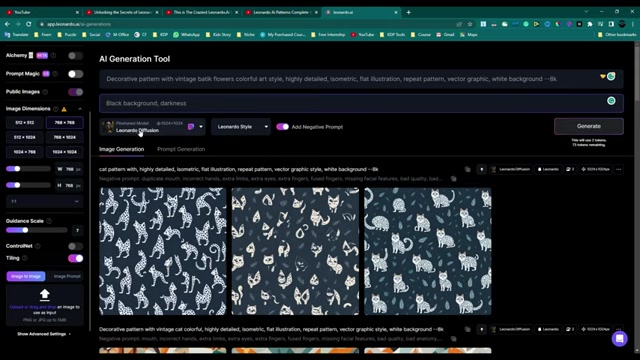Select the Image to Image tab

point(26,276)
